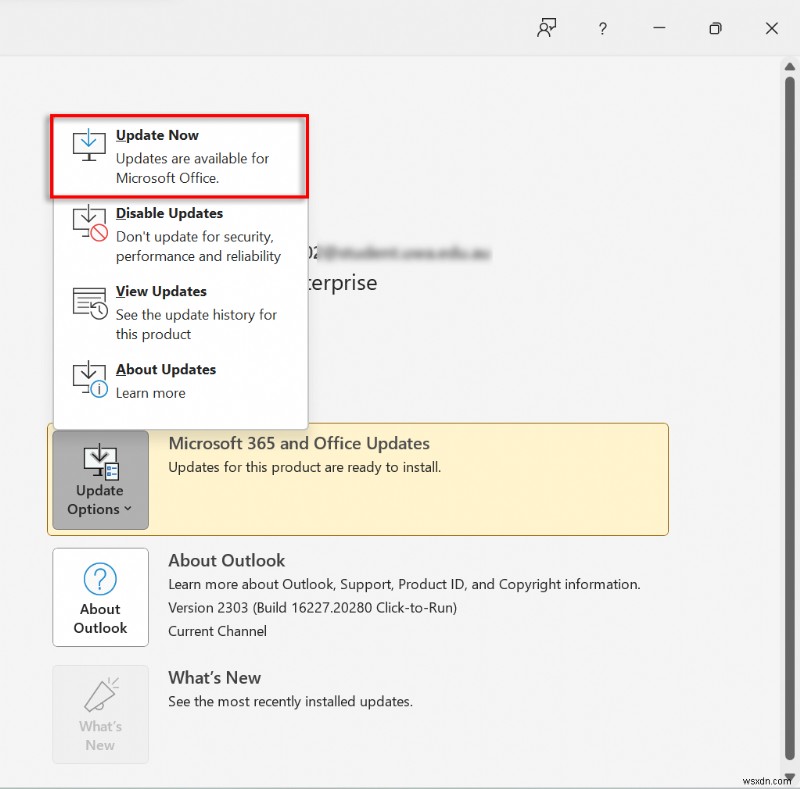Image resolution: width=800 pixels, height=789 pixels.
Task: Collapse the Update Options dropdown button
Action: pyautogui.click(x=101, y=479)
